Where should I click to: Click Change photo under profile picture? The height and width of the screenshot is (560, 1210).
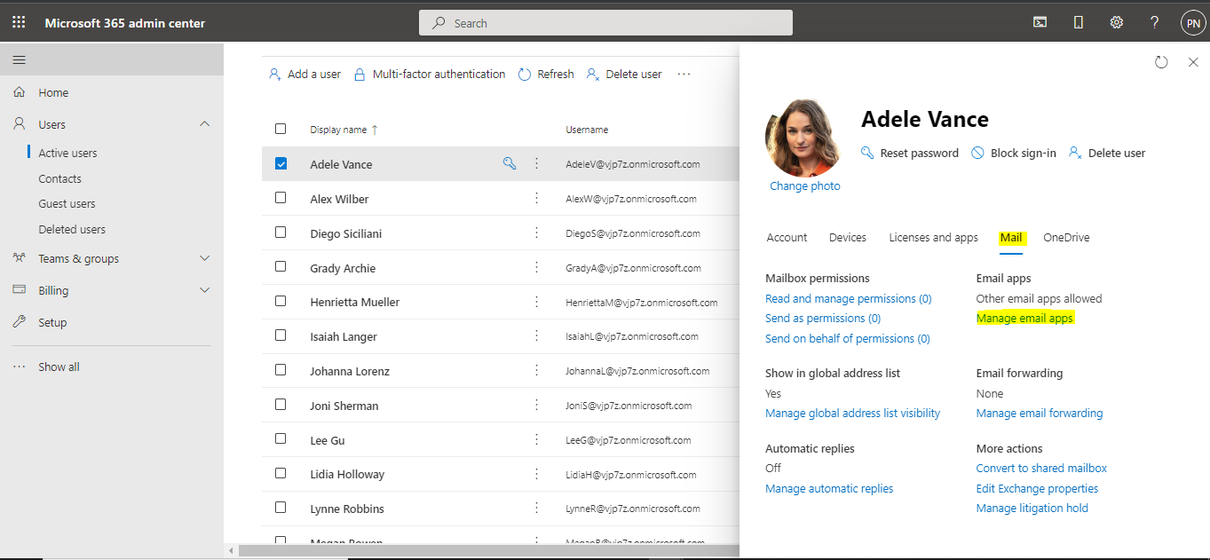[805, 186]
